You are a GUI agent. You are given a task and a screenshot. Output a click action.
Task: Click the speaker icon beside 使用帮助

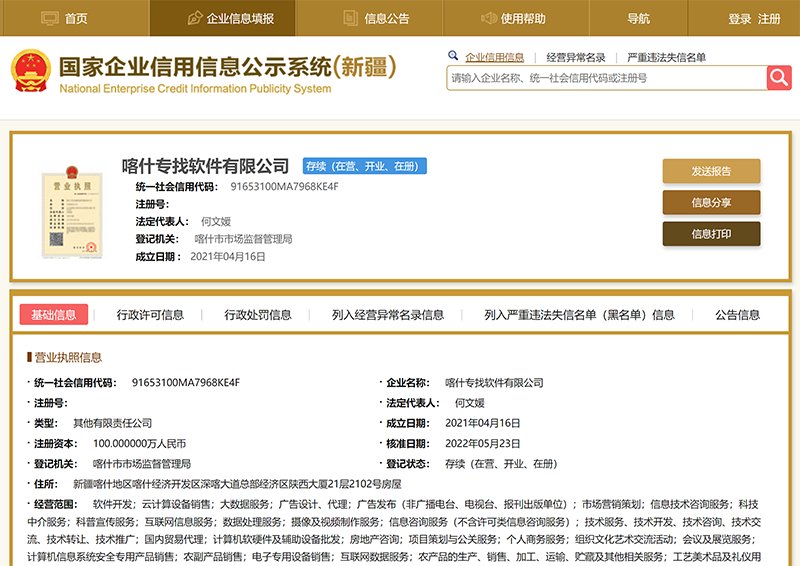[488, 18]
